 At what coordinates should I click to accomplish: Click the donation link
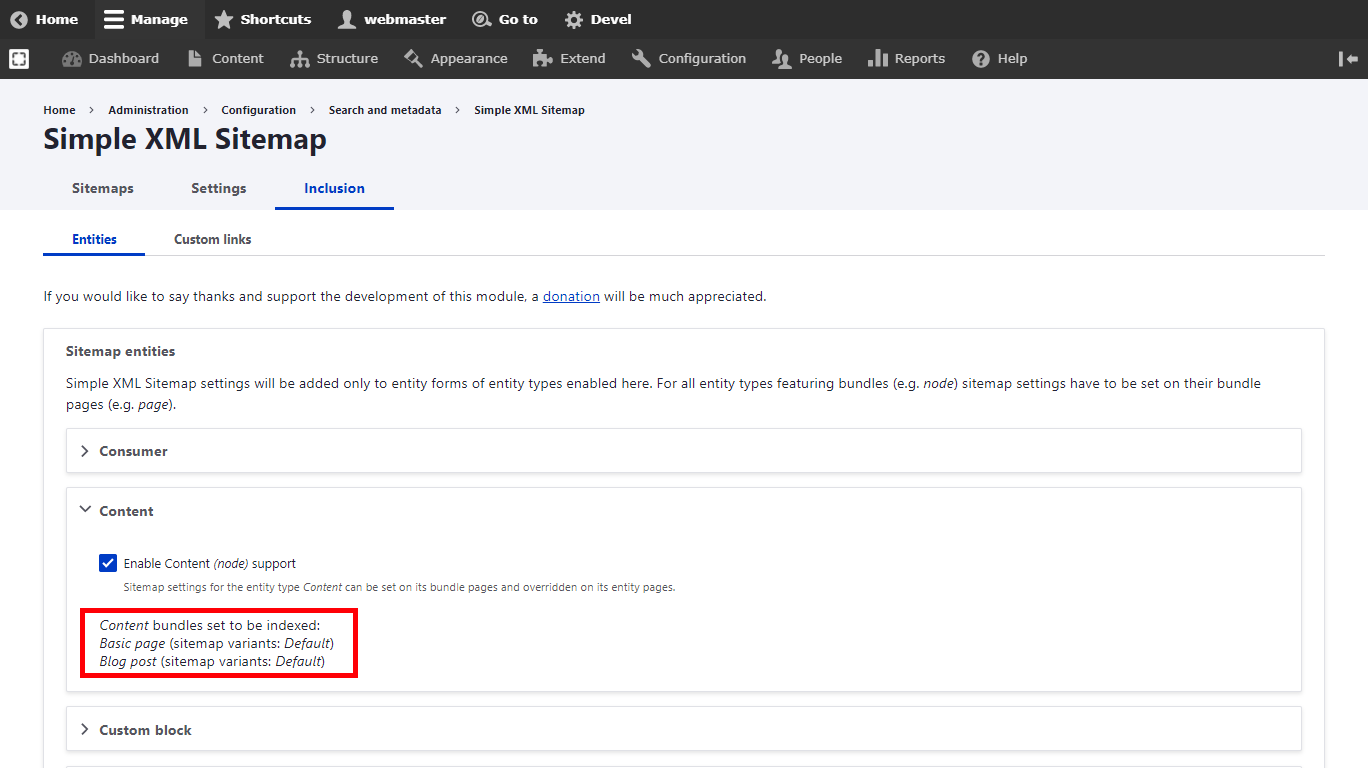tap(571, 296)
